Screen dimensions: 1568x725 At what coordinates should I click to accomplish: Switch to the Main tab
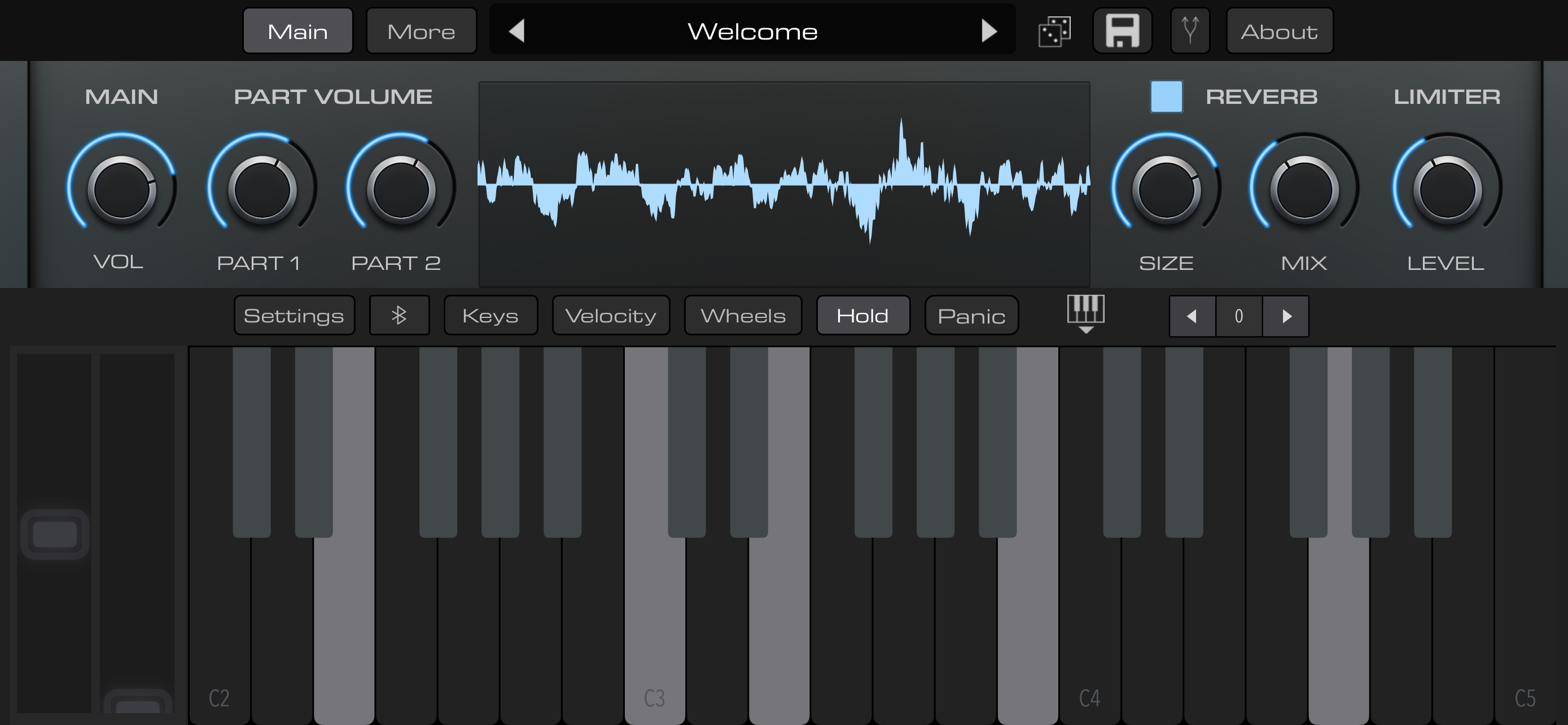point(297,31)
